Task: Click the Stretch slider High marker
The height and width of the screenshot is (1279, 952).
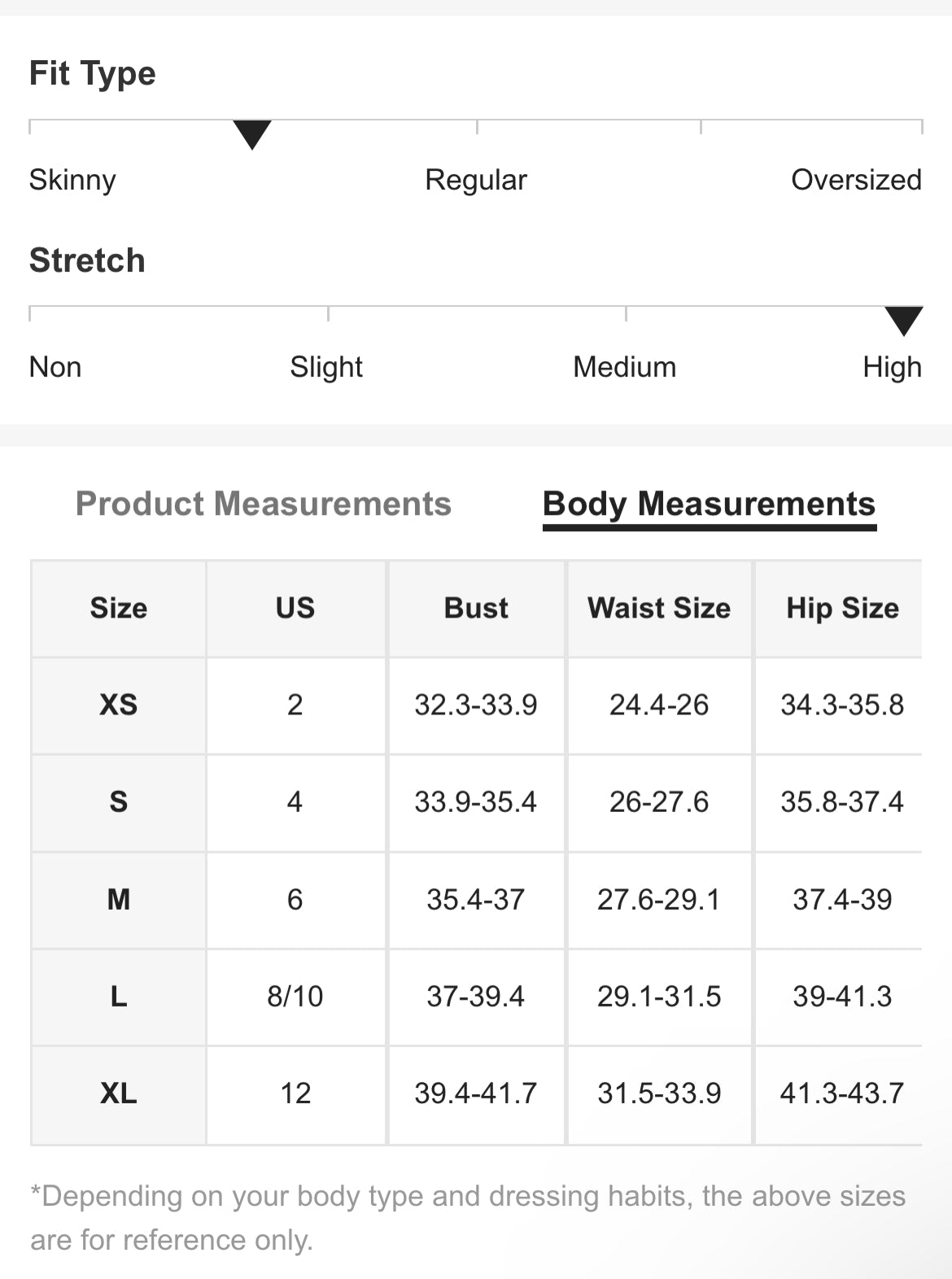Action: (903, 321)
